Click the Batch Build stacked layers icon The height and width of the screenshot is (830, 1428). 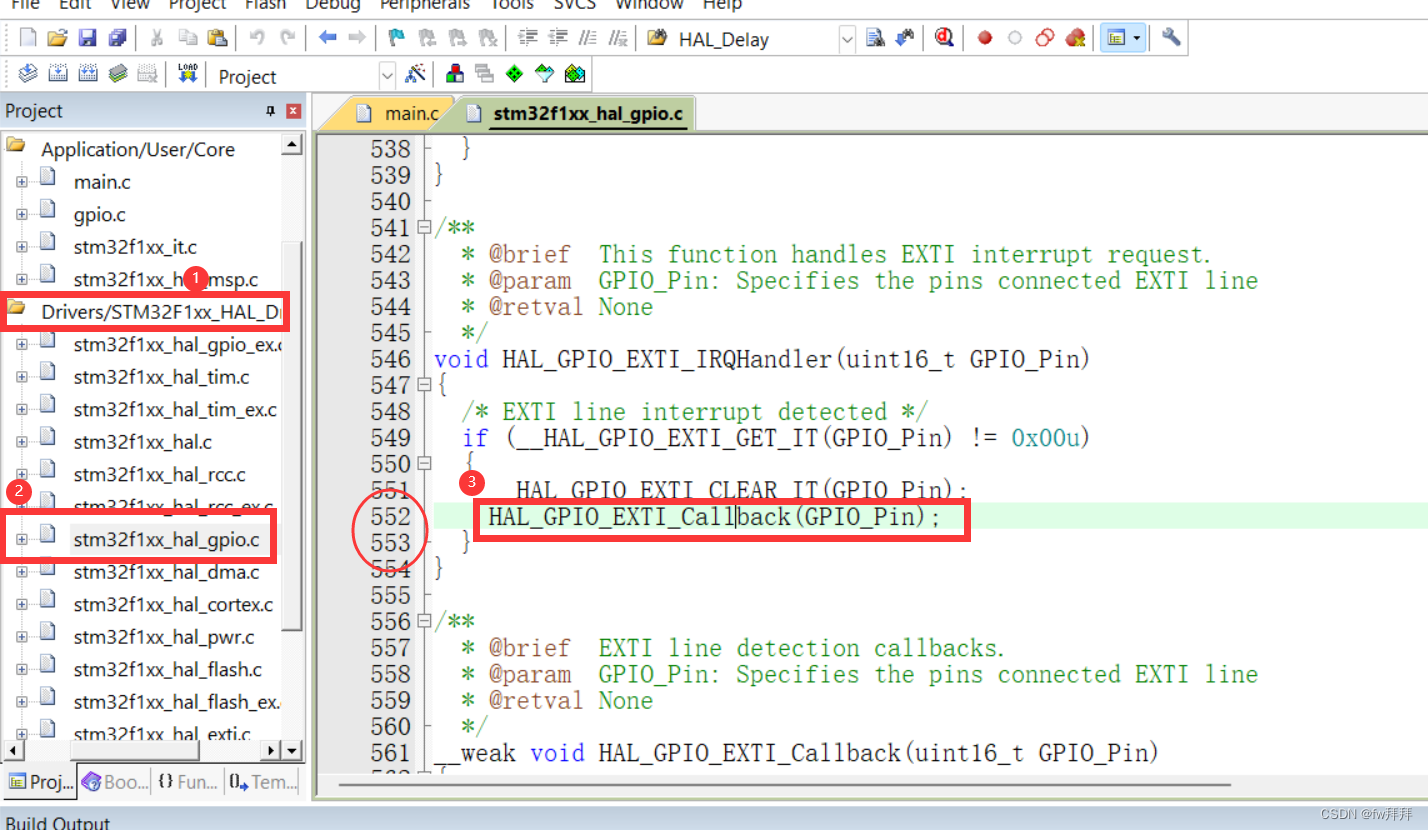pos(117,74)
